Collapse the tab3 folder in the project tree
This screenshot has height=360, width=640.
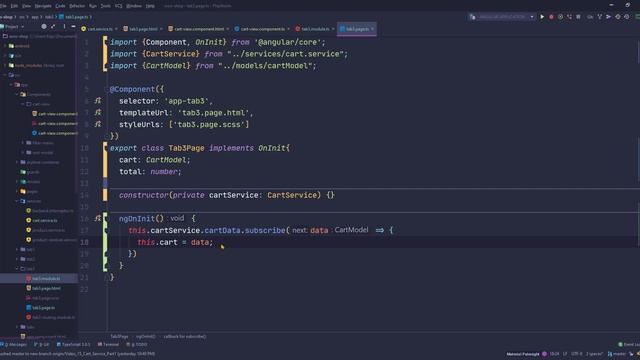click(17, 269)
